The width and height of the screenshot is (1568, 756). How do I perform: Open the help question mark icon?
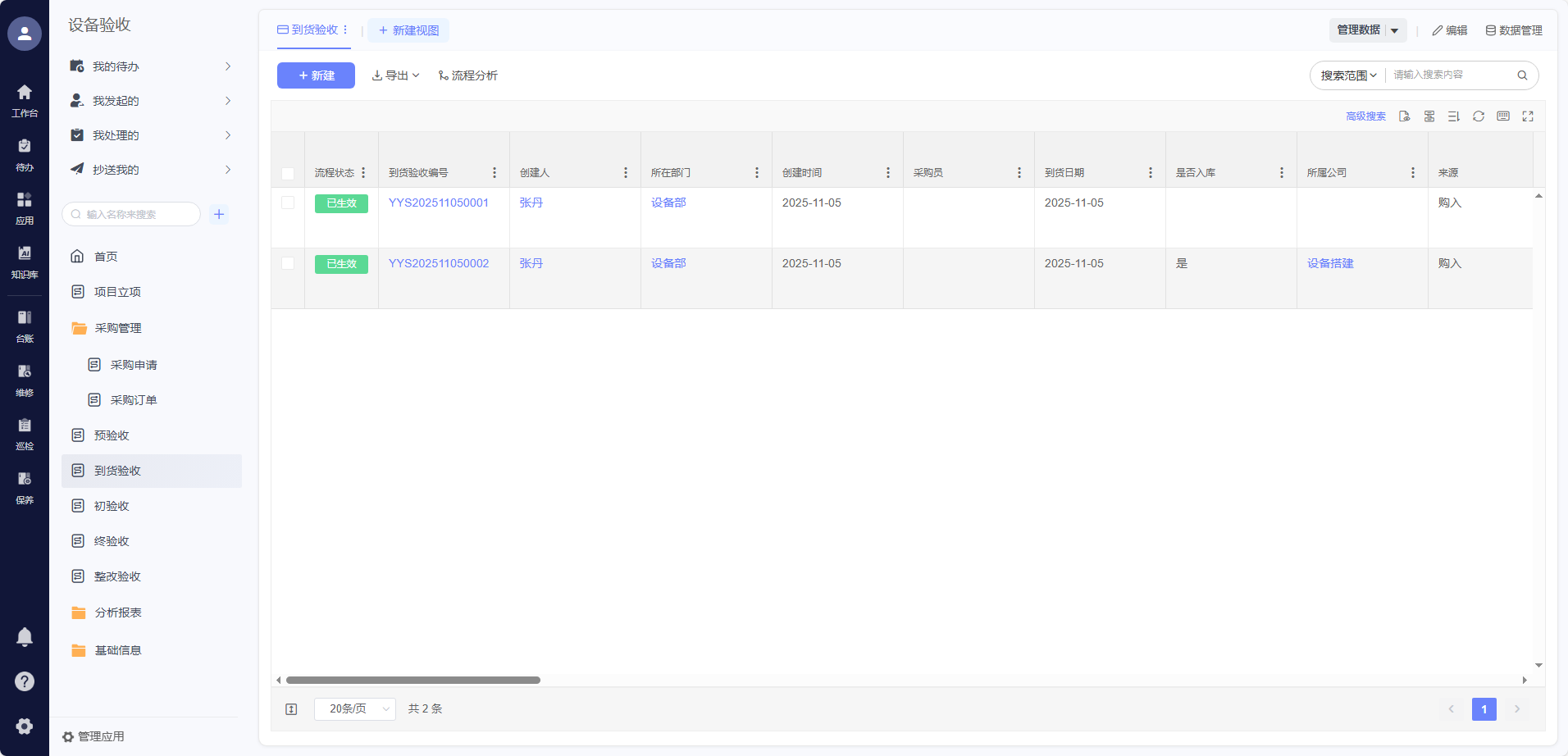[x=25, y=681]
